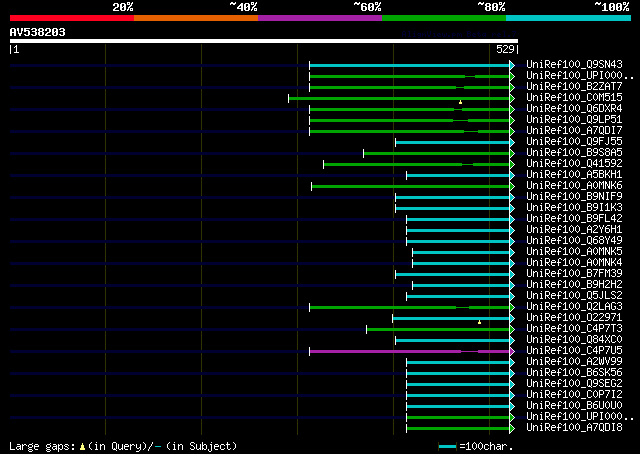640x454 pixels.
Task: Select the UniRef100_B9S8A5 label
Action: pyautogui.click(x=574, y=153)
